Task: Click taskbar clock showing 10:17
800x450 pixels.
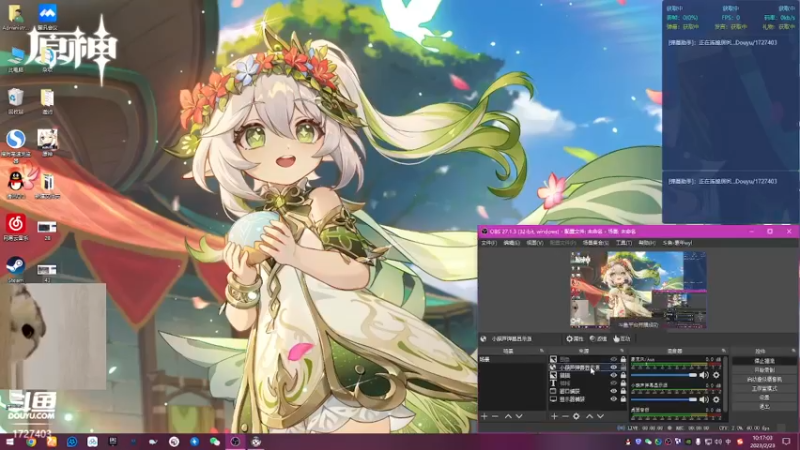Action: pos(762,442)
